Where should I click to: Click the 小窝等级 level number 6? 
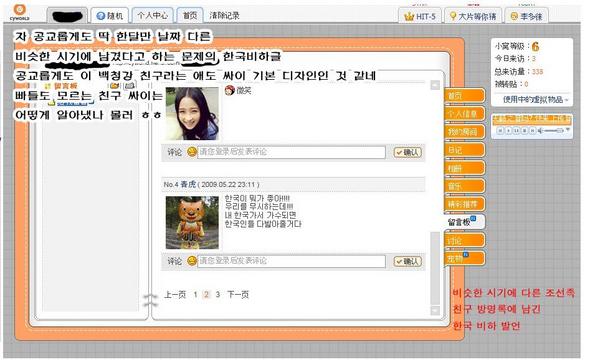tap(535, 47)
